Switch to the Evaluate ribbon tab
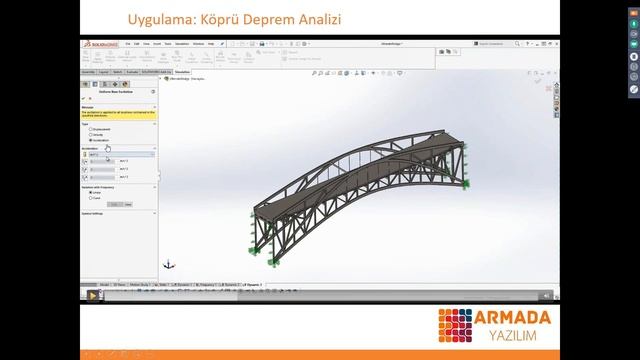640x360 pixels. pos(132,72)
